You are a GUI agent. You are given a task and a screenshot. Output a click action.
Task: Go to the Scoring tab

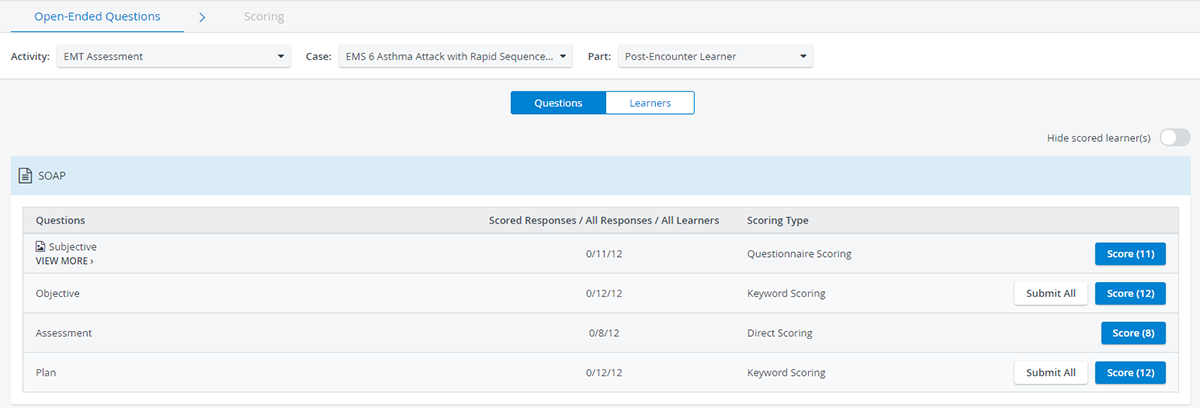click(x=264, y=17)
